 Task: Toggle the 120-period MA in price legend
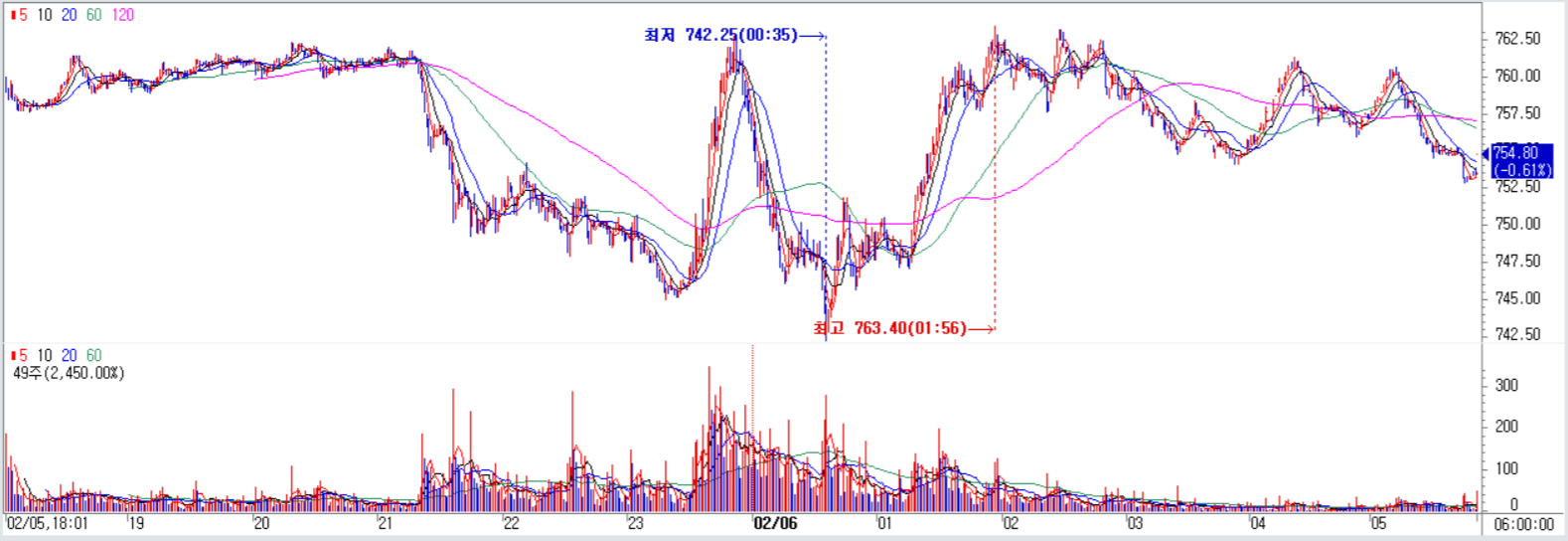click(x=122, y=15)
